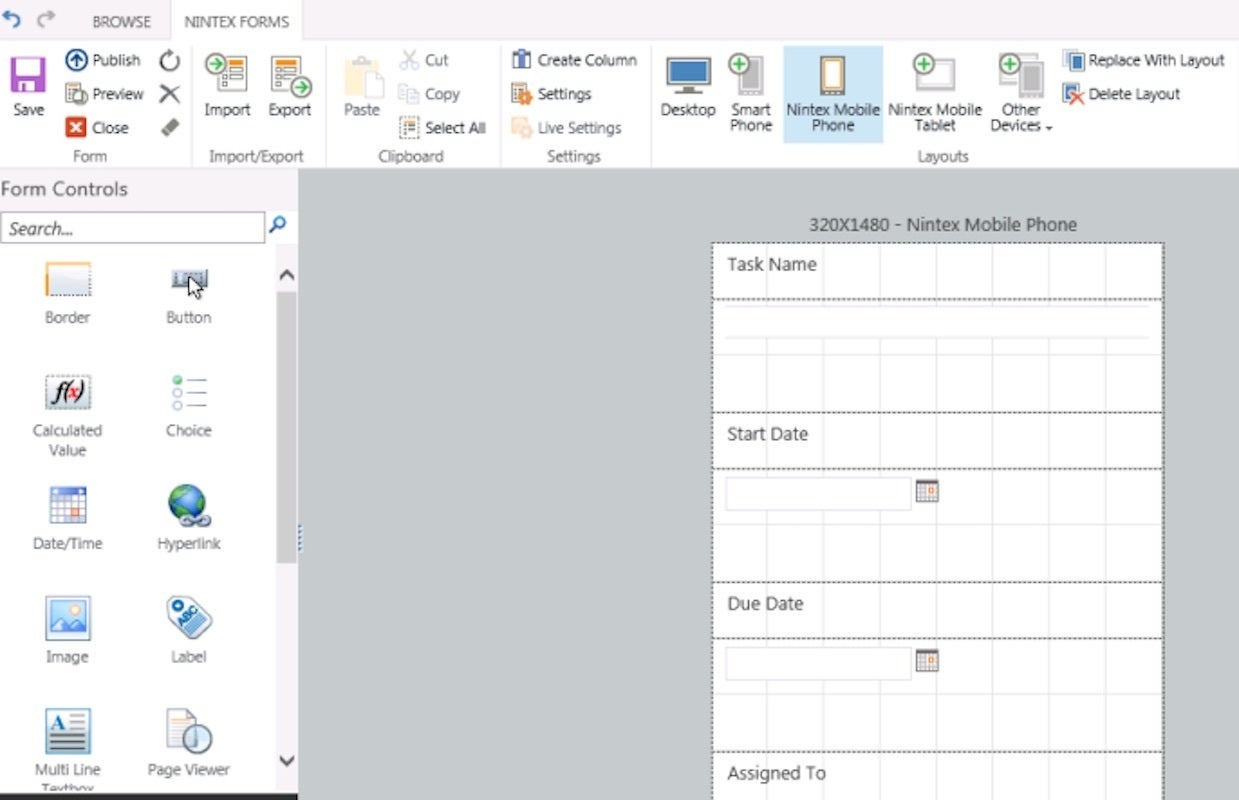Click the panel splitter collapse handle

[x=299, y=538]
